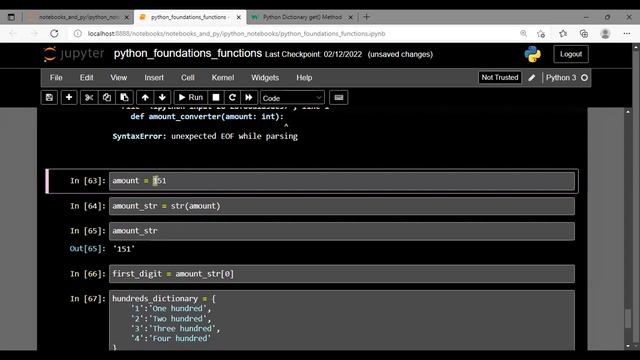The height and width of the screenshot is (360, 640).
Task: Open the Insert menu
Action: [x=154, y=78]
